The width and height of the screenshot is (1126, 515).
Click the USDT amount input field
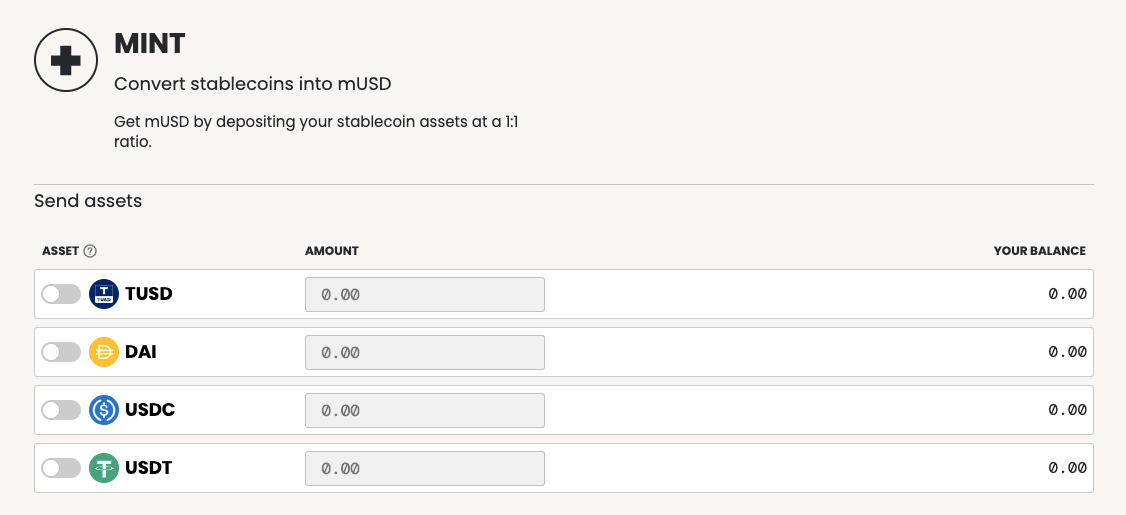click(424, 468)
